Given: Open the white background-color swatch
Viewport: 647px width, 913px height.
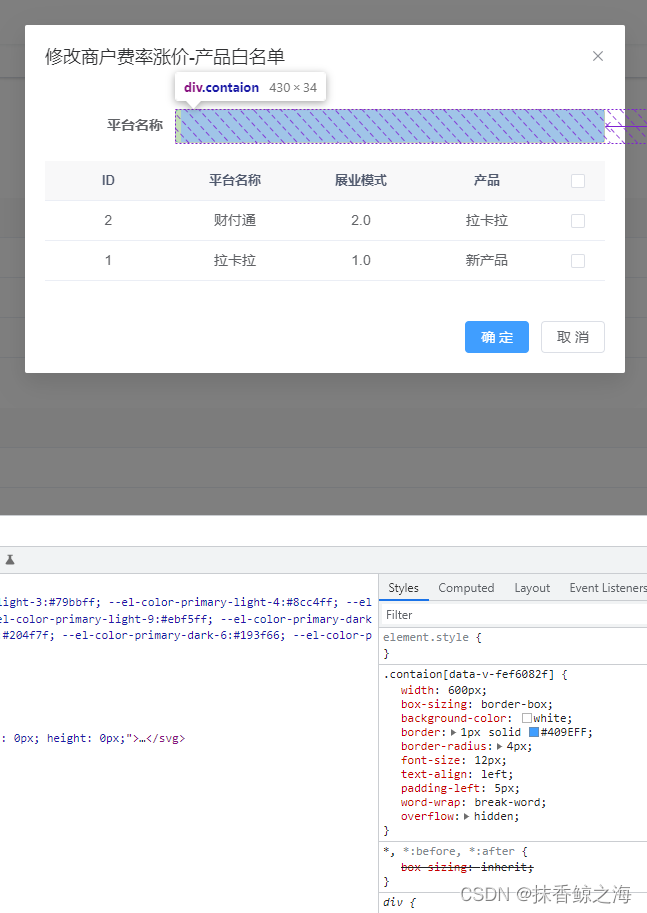Looking at the screenshot, I should [526, 719].
